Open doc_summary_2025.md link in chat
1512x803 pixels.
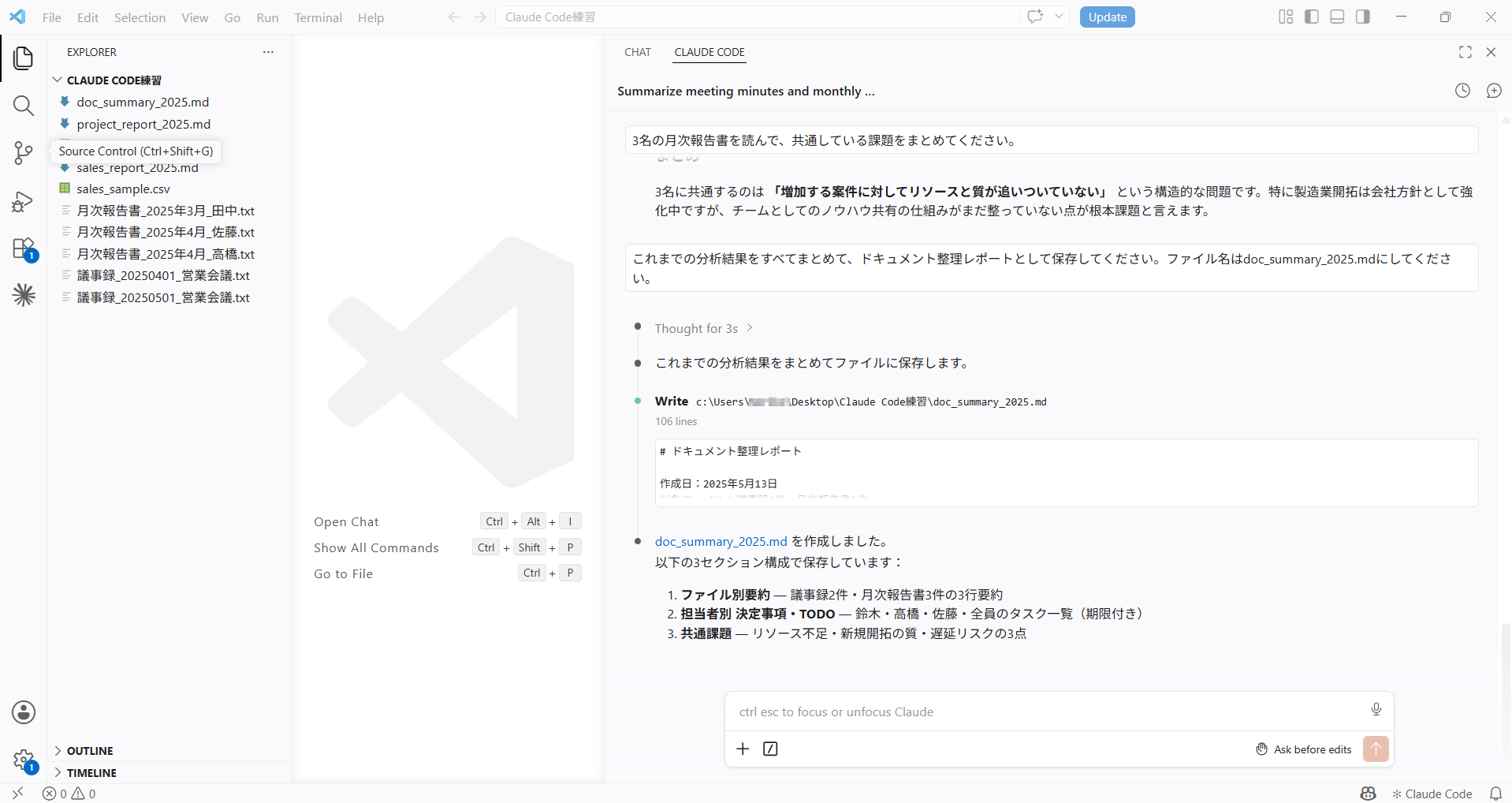(x=721, y=541)
